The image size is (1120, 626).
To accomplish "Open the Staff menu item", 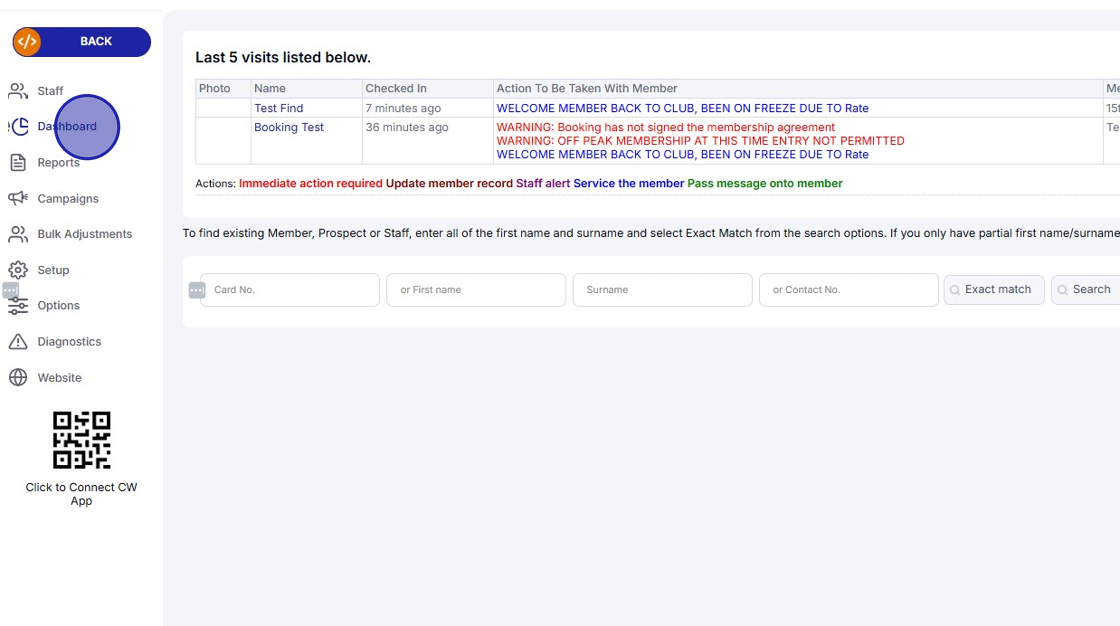I will tap(50, 91).
